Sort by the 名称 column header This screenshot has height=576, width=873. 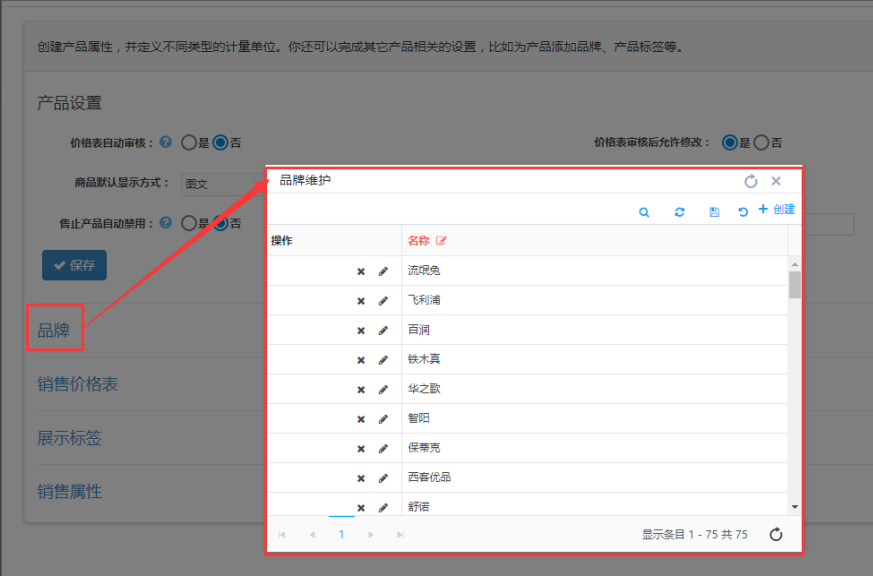tap(418, 241)
